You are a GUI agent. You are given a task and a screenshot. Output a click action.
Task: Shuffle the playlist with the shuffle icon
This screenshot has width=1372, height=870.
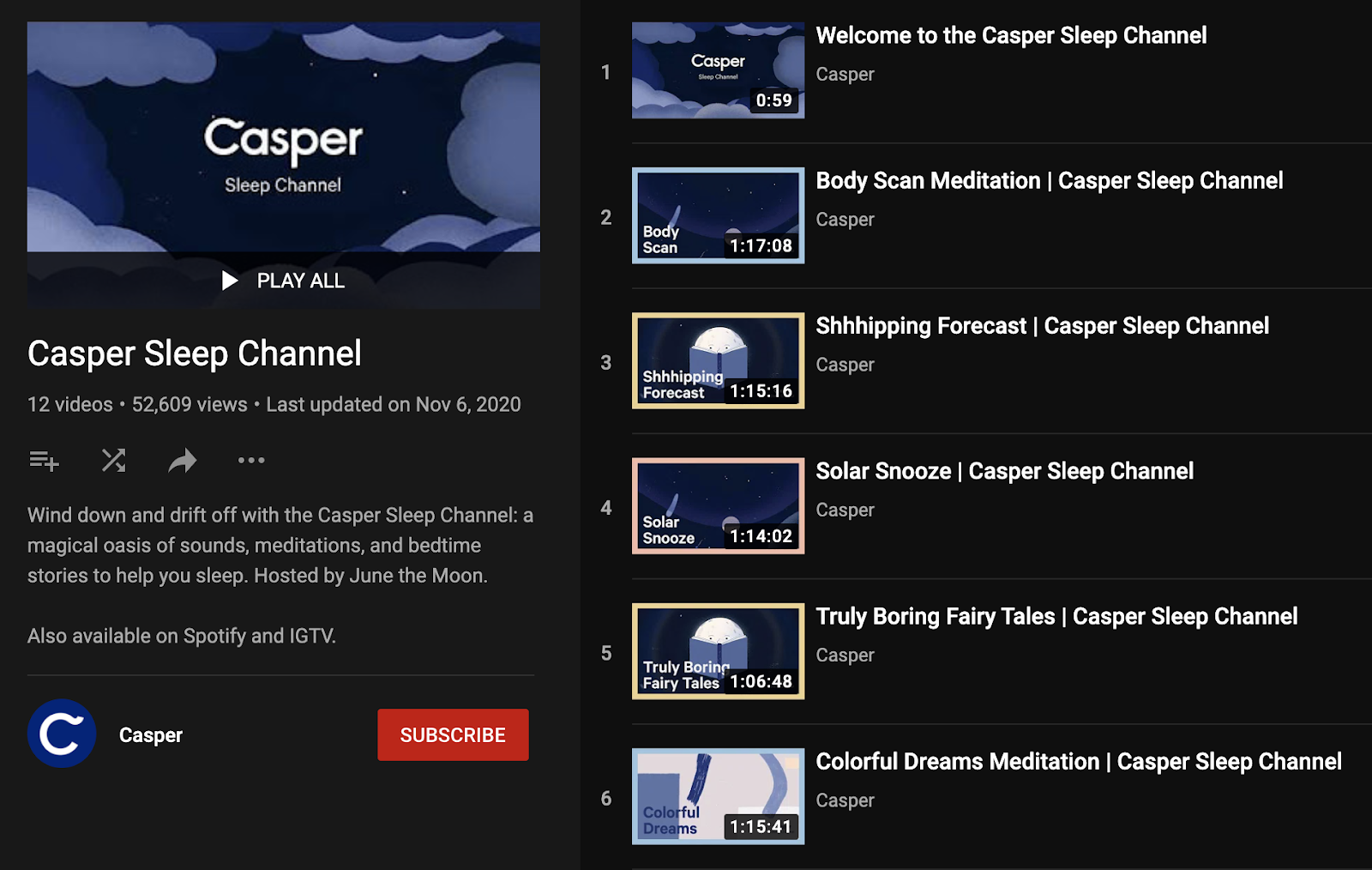tap(113, 461)
